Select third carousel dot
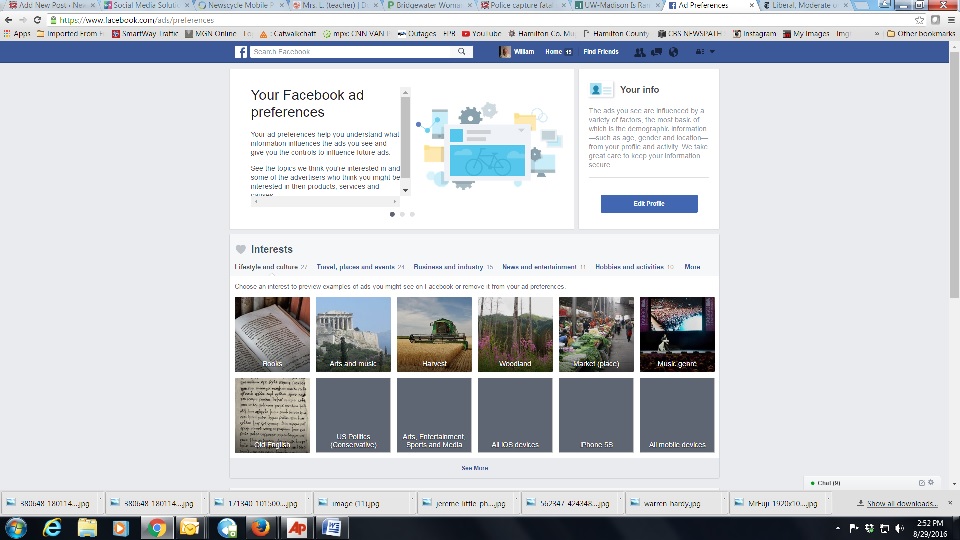 tap(412, 214)
